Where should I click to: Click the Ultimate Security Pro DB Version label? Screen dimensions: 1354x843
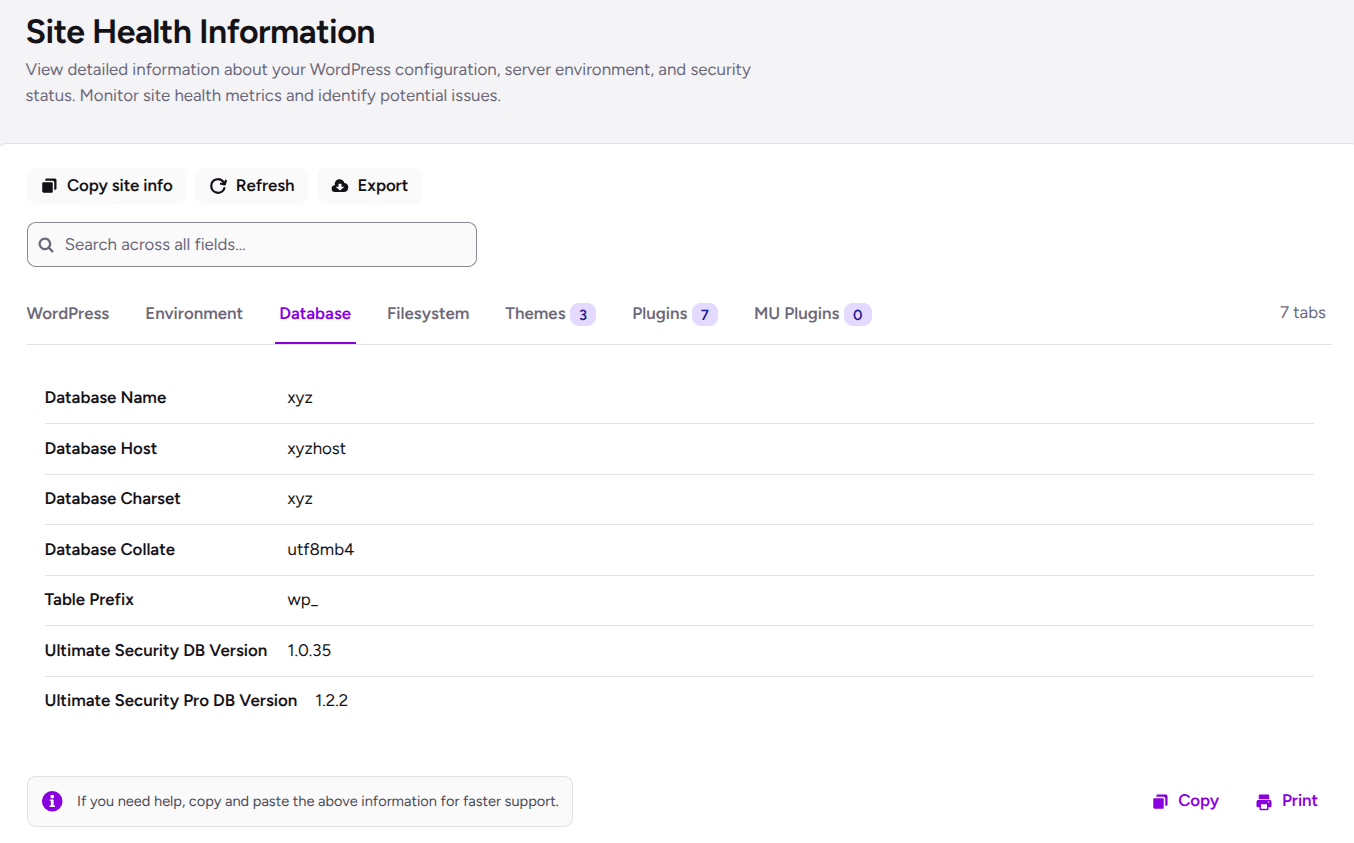[x=171, y=701]
